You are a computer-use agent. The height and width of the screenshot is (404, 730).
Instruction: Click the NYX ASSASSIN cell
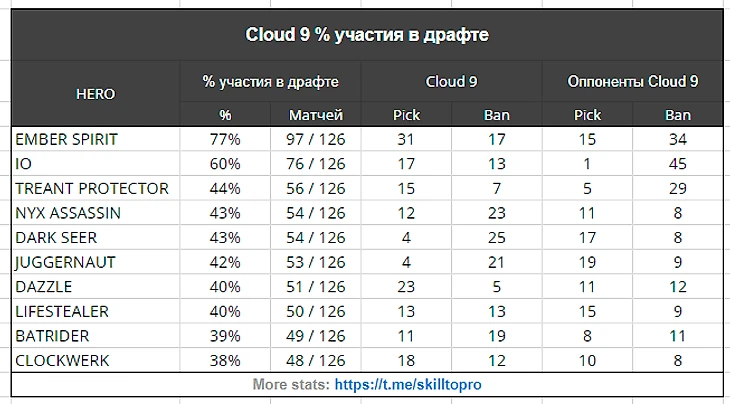pyautogui.click(x=68, y=213)
